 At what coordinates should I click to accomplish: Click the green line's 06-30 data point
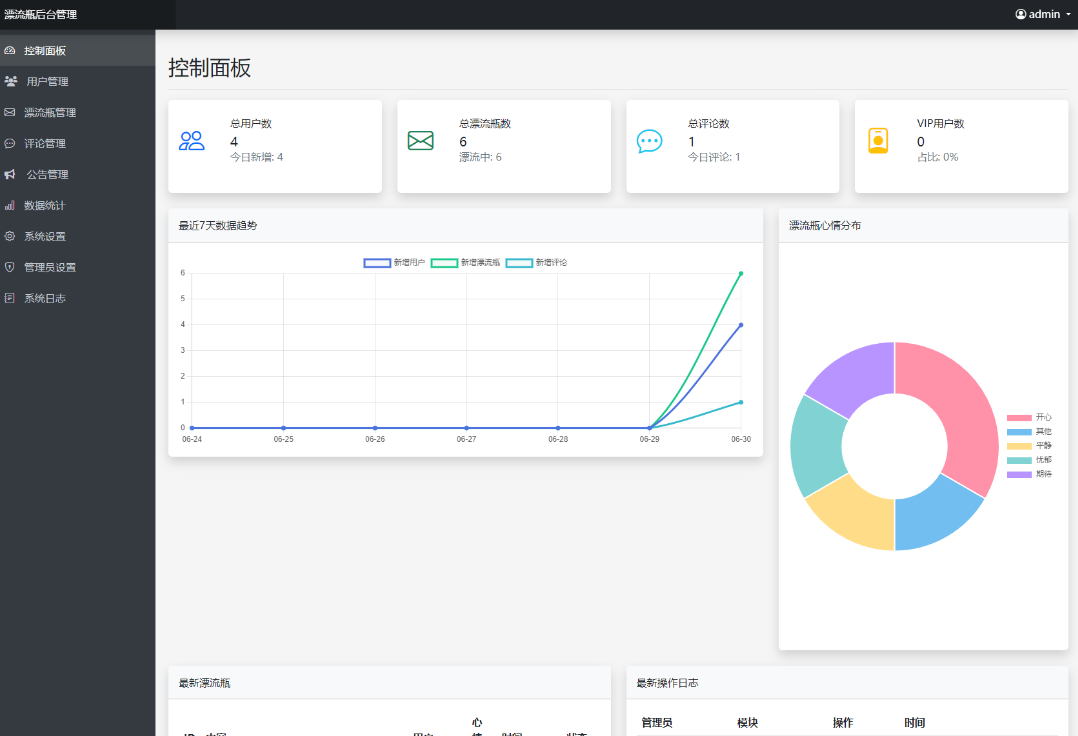pyautogui.click(x=740, y=274)
